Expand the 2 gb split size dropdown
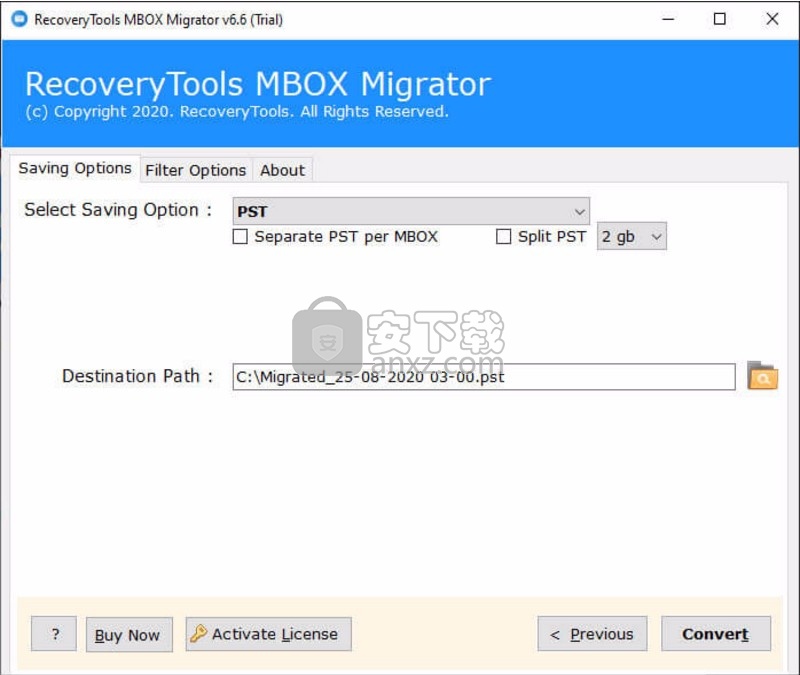This screenshot has width=800, height=675. (x=631, y=237)
